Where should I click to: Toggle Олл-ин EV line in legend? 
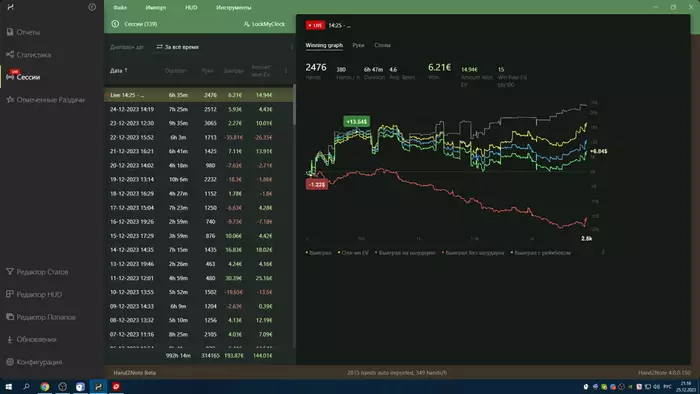pyautogui.click(x=354, y=253)
